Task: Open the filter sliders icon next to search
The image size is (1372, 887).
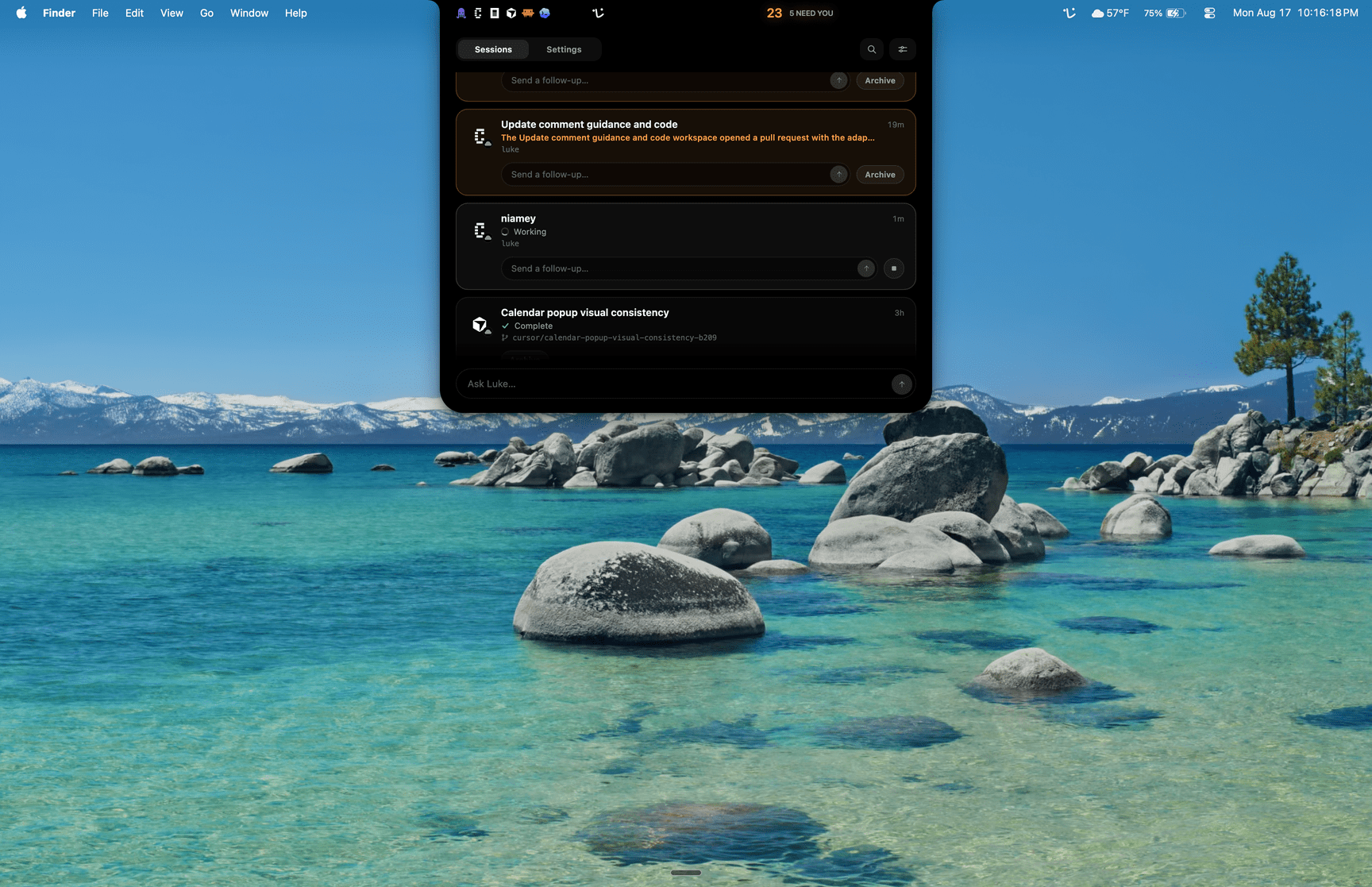Action: pos(902,49)
